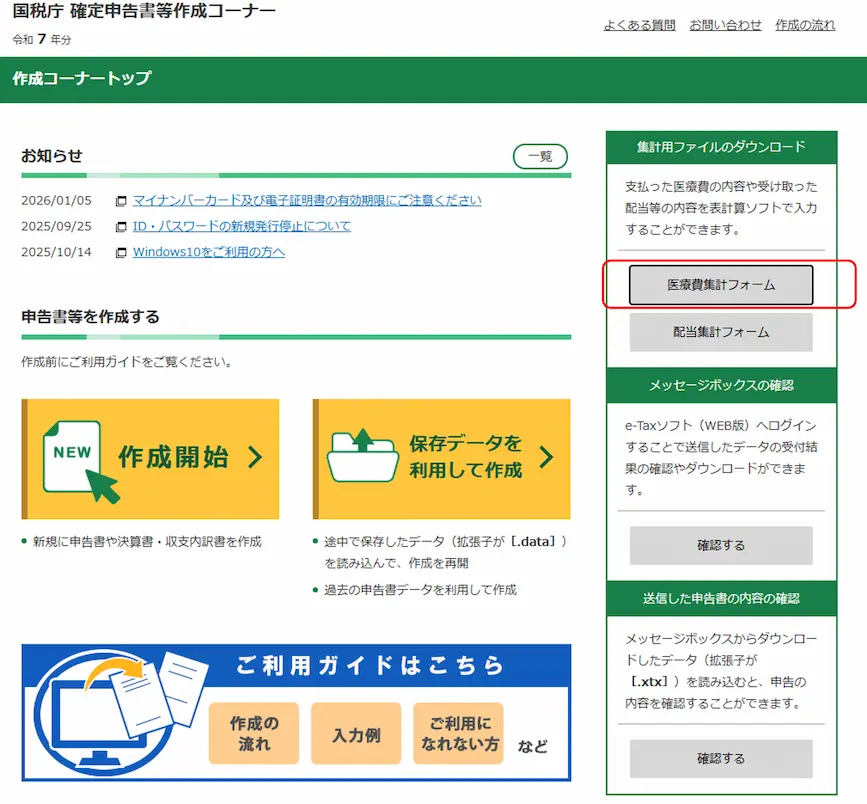Image resolution: width=867 pixels, height=804 pixels.
Task: Select ご利用になれない方 in the guide banner
Action: [x=458, y=734]
